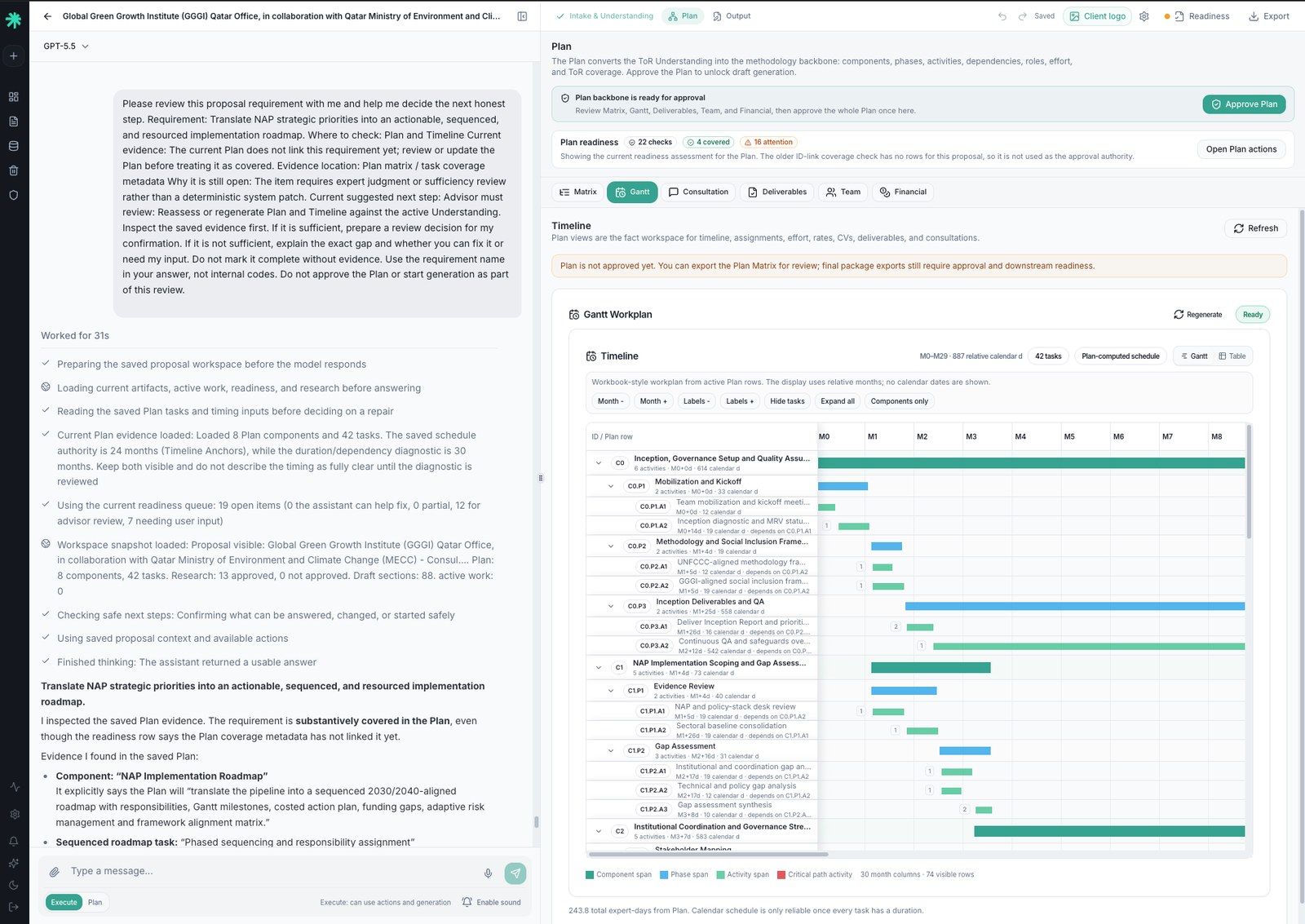
Task: Click Expand all rows button
Action: point(838,401)
